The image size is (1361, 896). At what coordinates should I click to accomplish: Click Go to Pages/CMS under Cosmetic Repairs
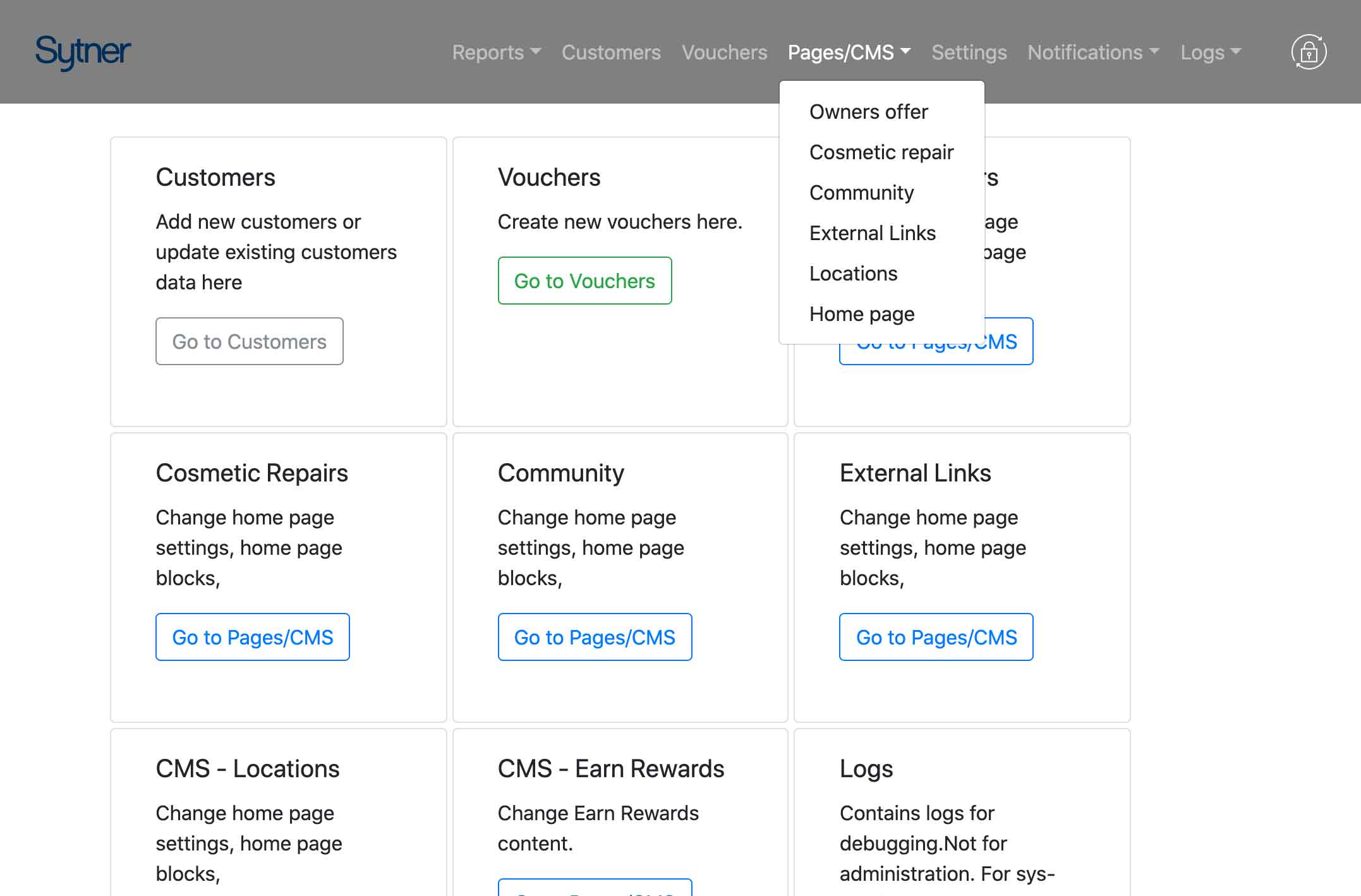(252, 637)
